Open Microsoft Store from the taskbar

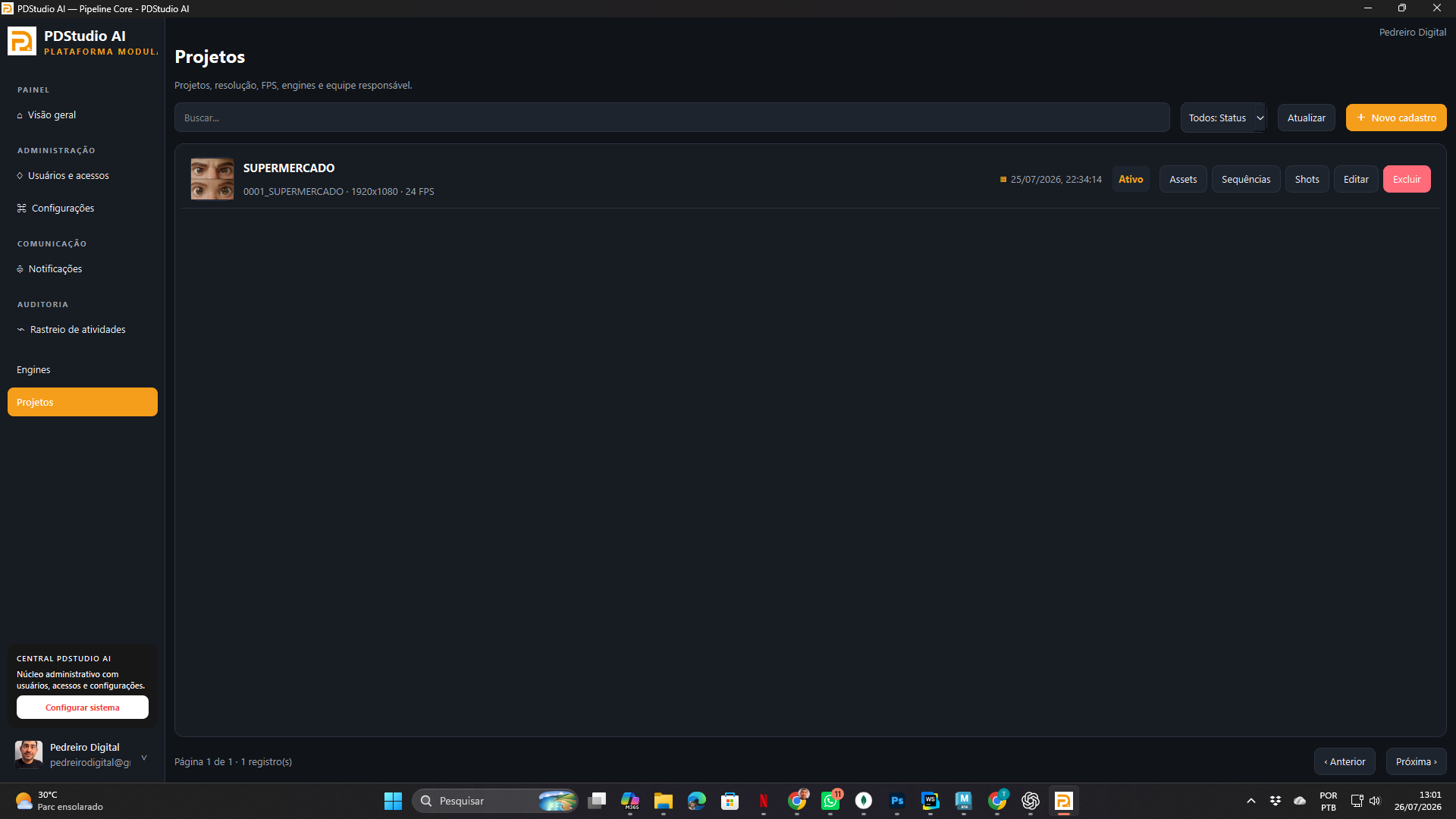click(x=730, y=801)
